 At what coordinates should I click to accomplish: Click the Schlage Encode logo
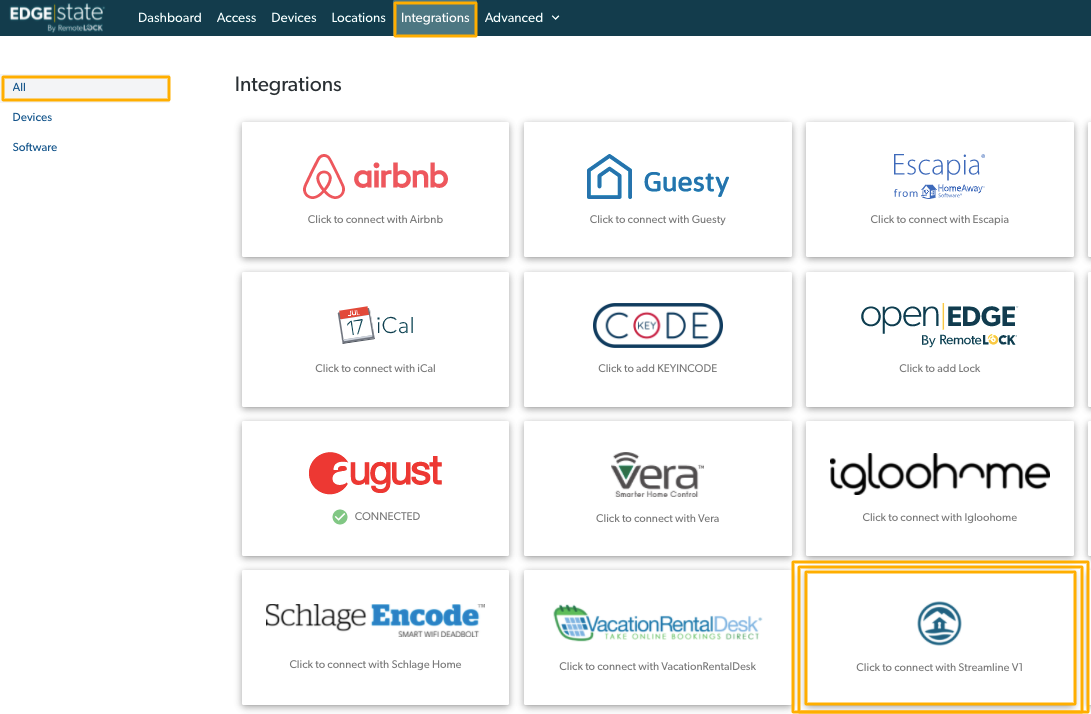click(x=375, y=619)
